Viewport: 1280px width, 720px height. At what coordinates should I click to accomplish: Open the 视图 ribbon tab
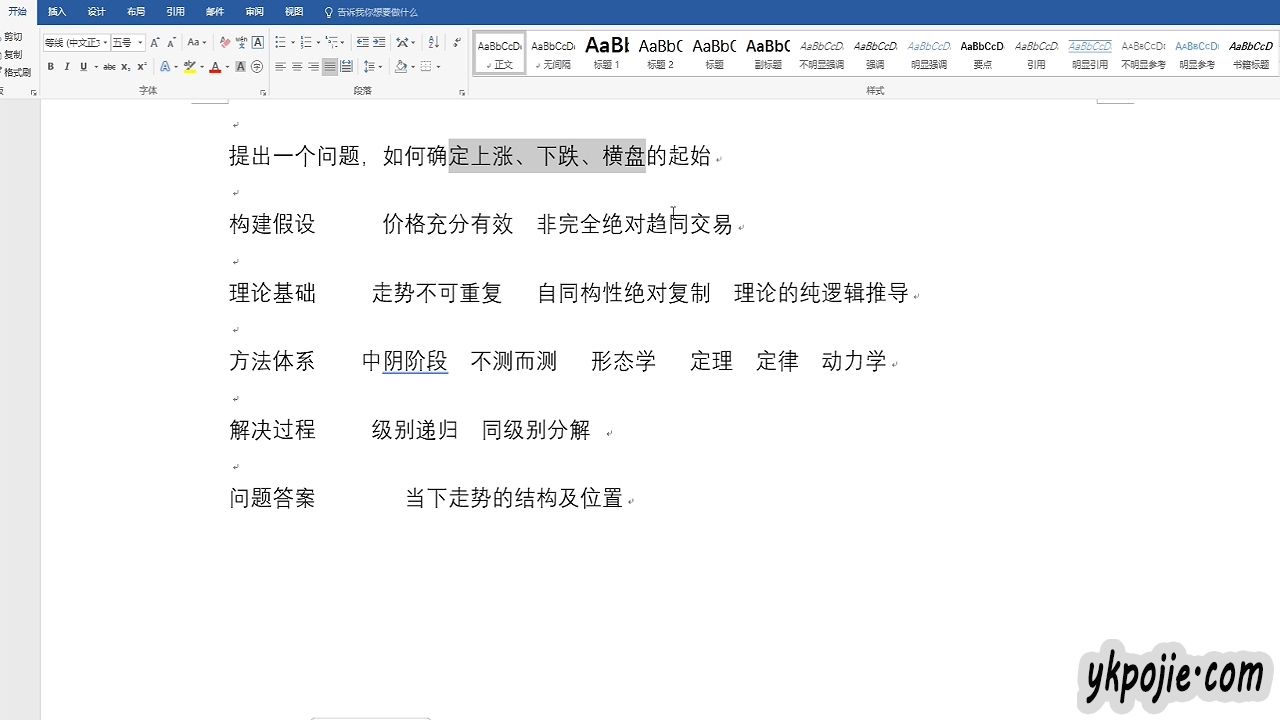click(x=294, y=12)
